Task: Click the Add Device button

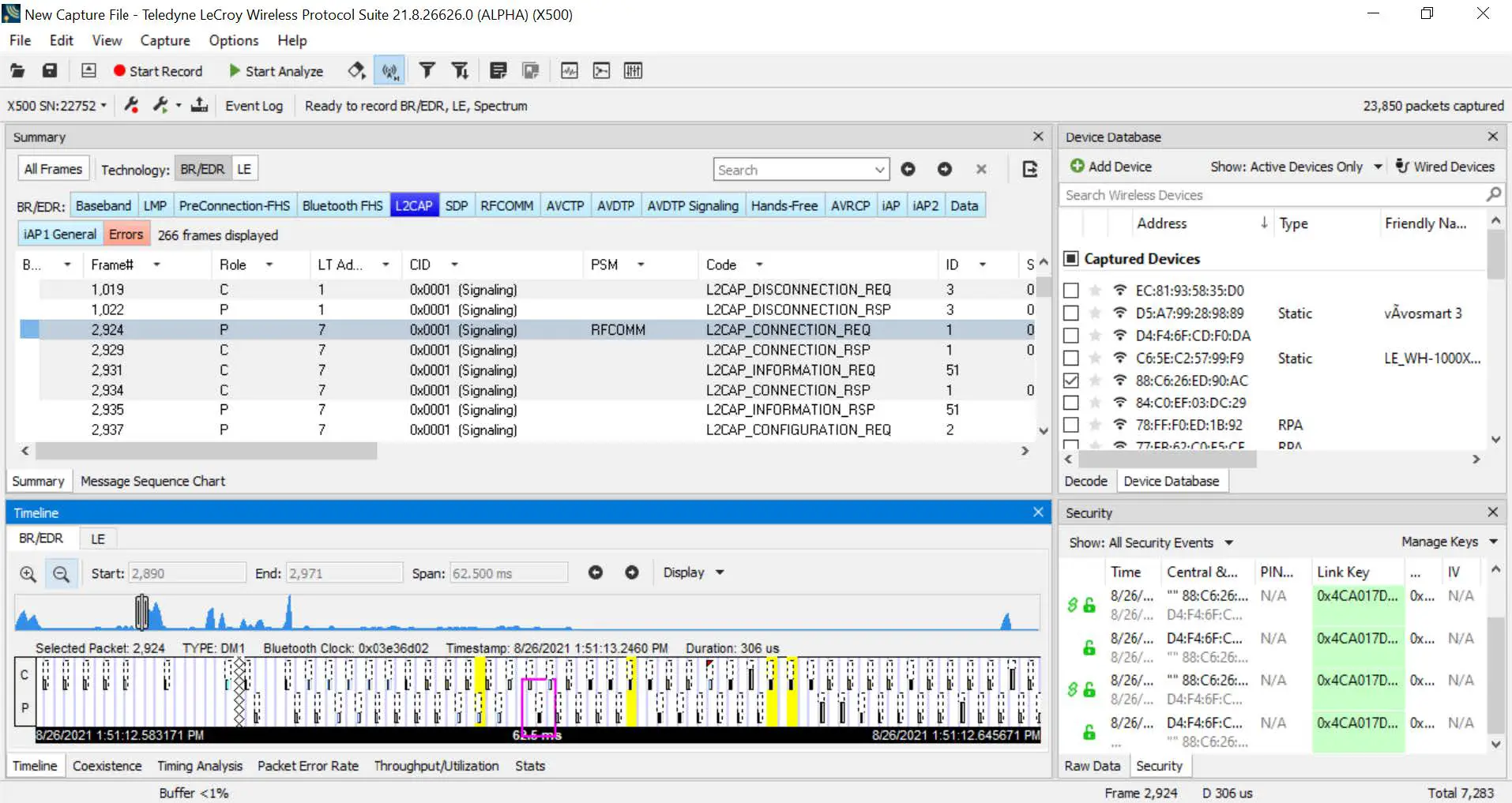Action: tap(1111, 167)
